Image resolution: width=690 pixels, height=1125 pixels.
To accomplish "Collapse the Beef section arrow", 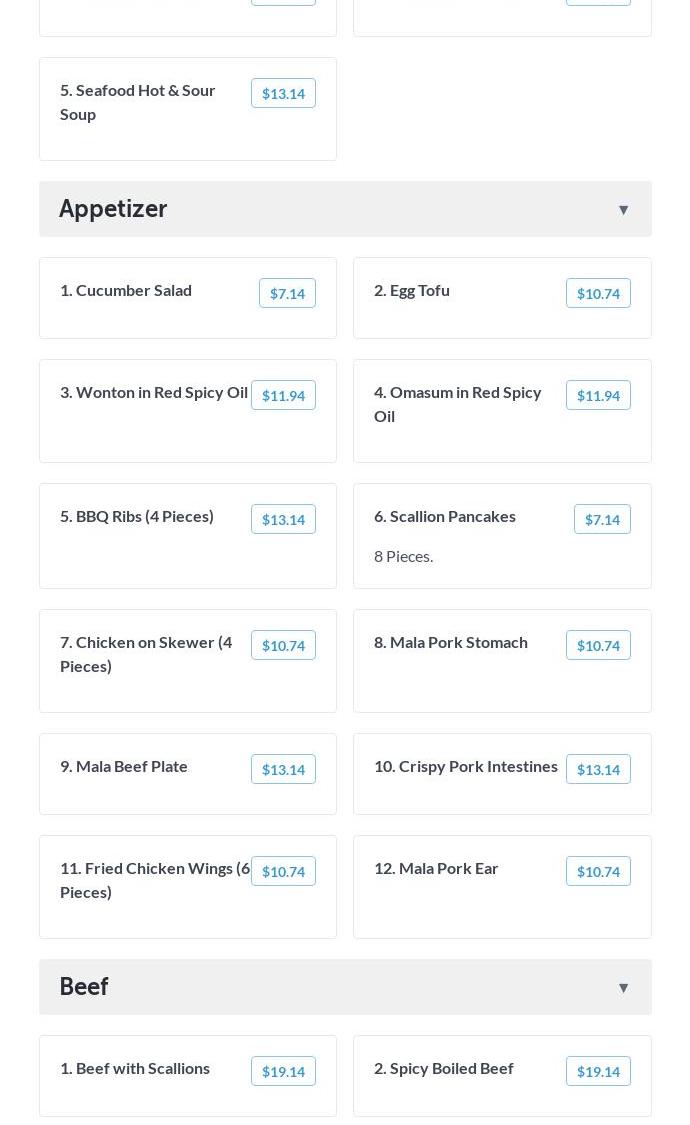I will (623, 988).
